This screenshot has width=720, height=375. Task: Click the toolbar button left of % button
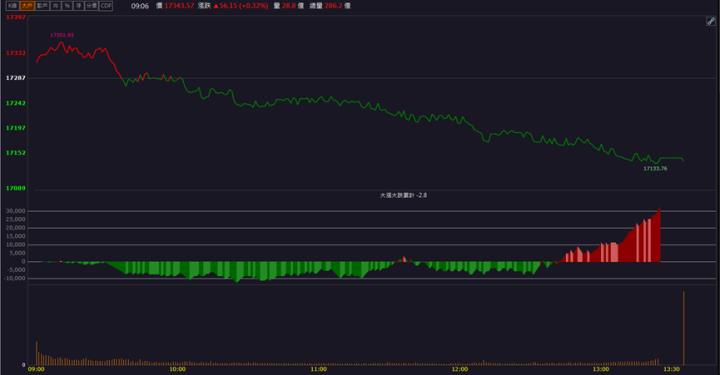pyautogui.click(x=56, y=6)
